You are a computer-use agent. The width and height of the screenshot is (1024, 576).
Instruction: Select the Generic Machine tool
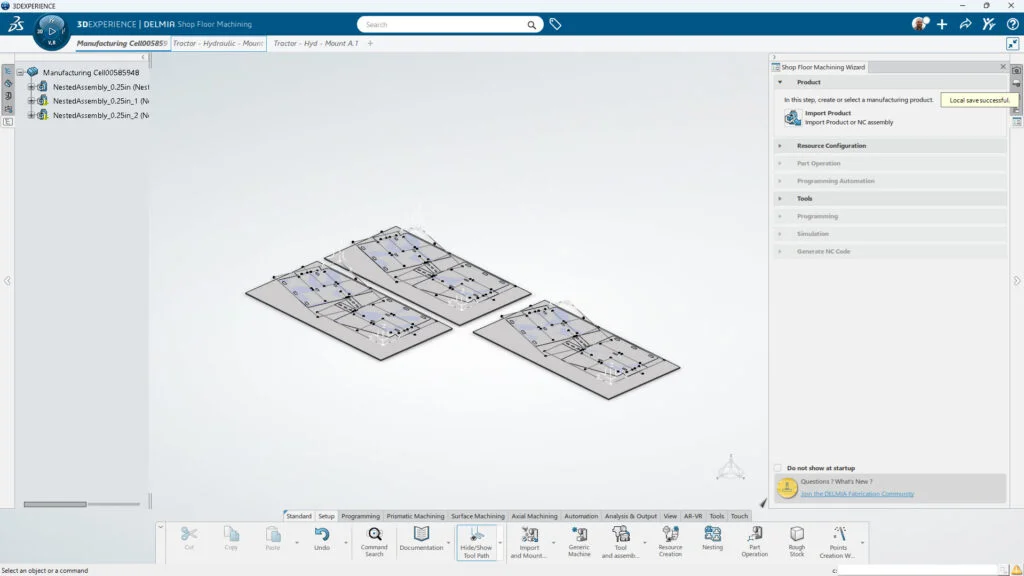click(579, 542)
